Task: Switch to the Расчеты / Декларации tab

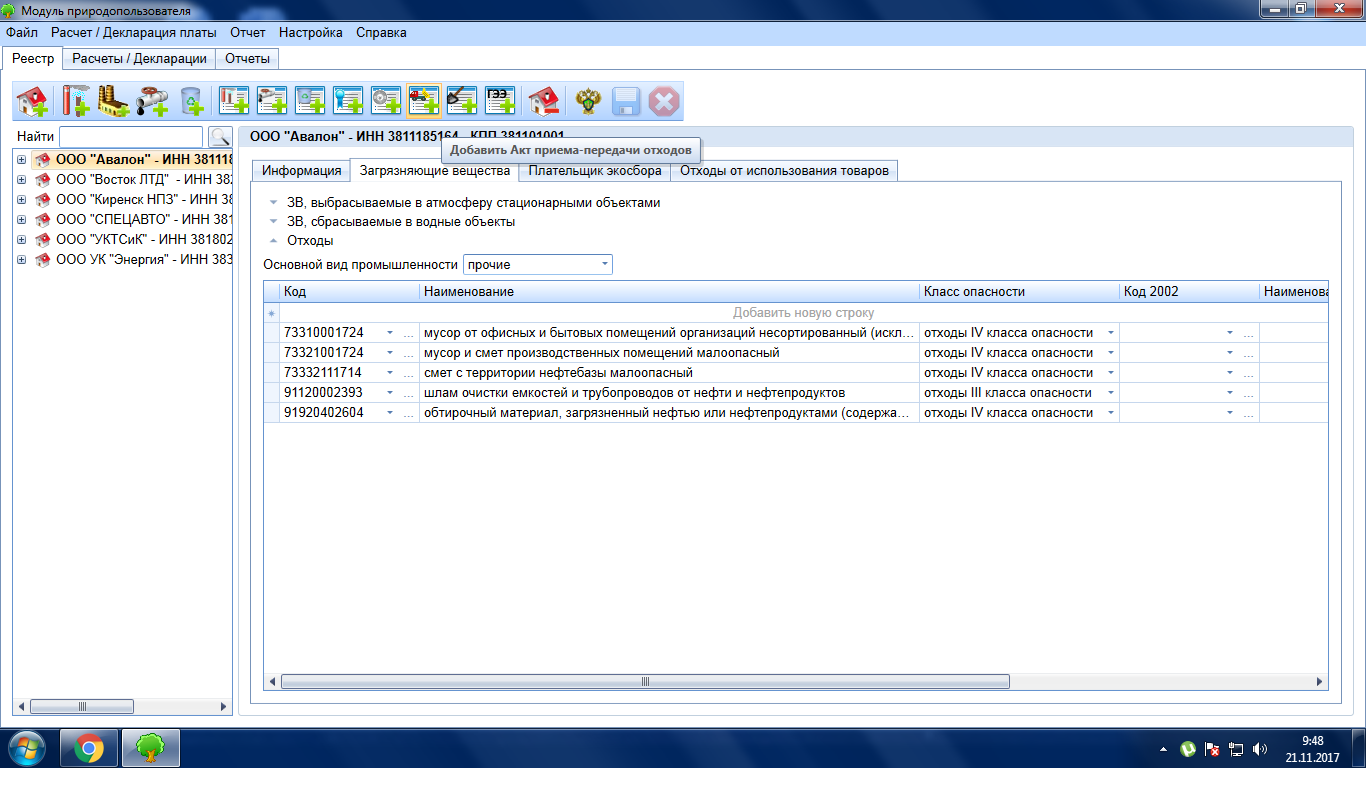Action: [x=139, y=59]
